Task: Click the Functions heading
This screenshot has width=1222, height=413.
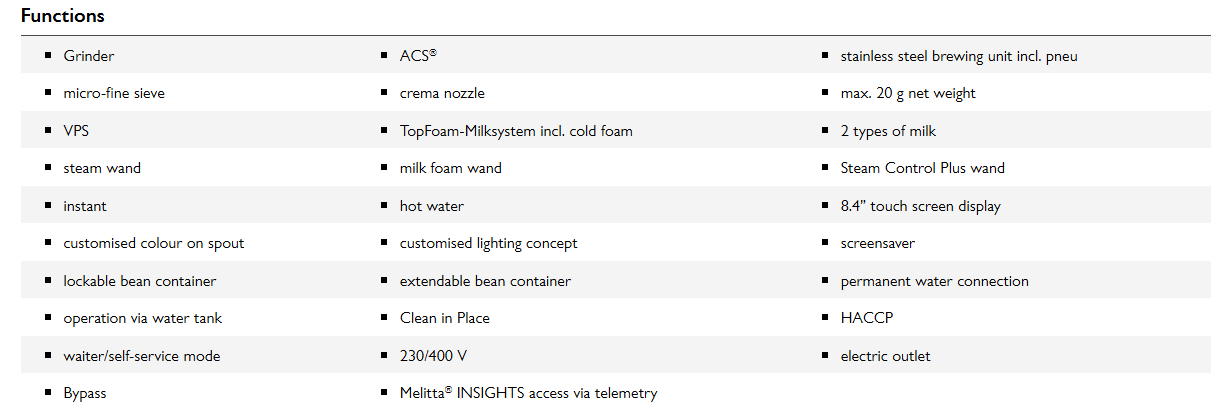Action: (63, 16)
